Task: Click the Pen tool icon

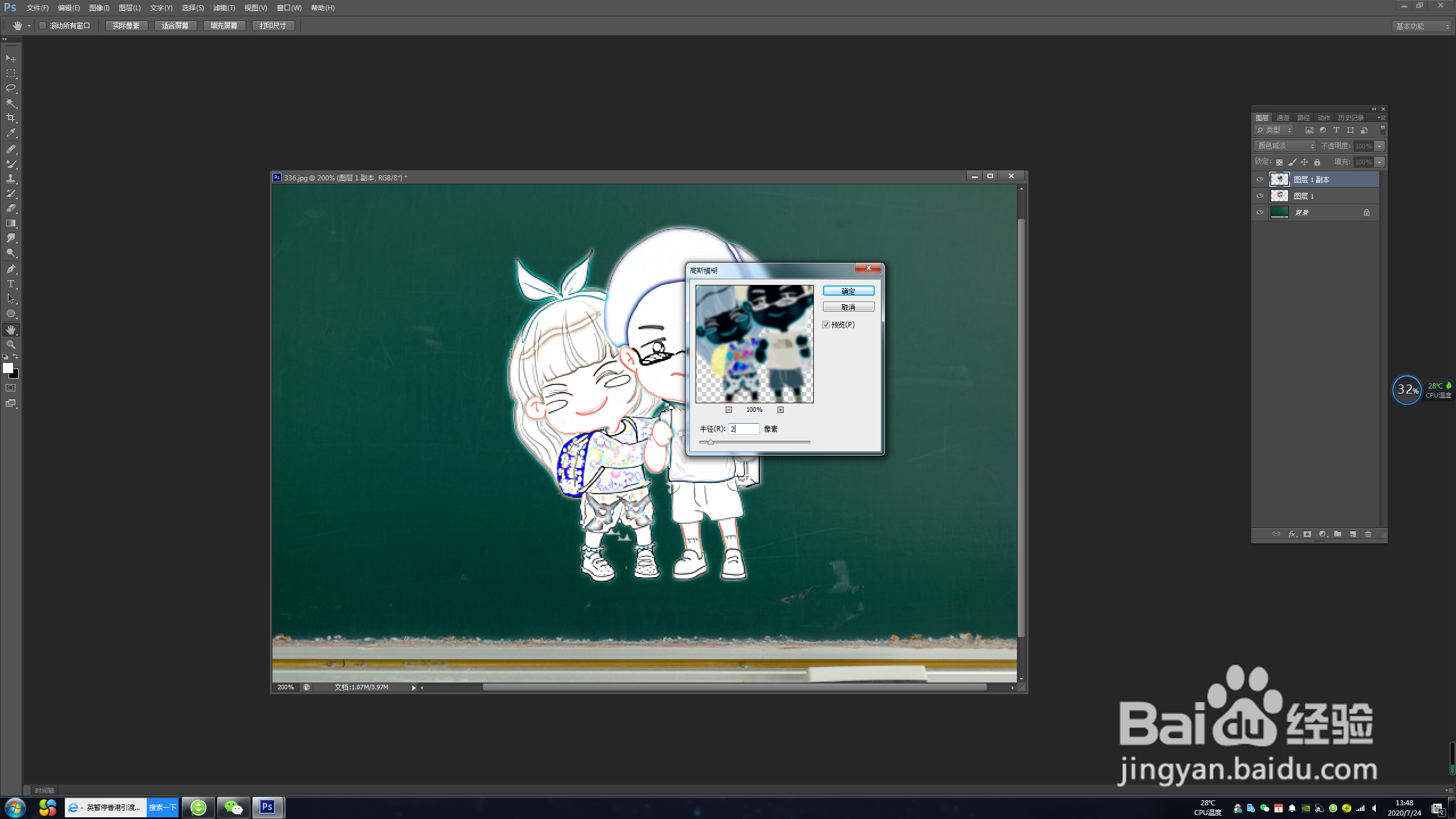Action: click(x=11, y=269)
